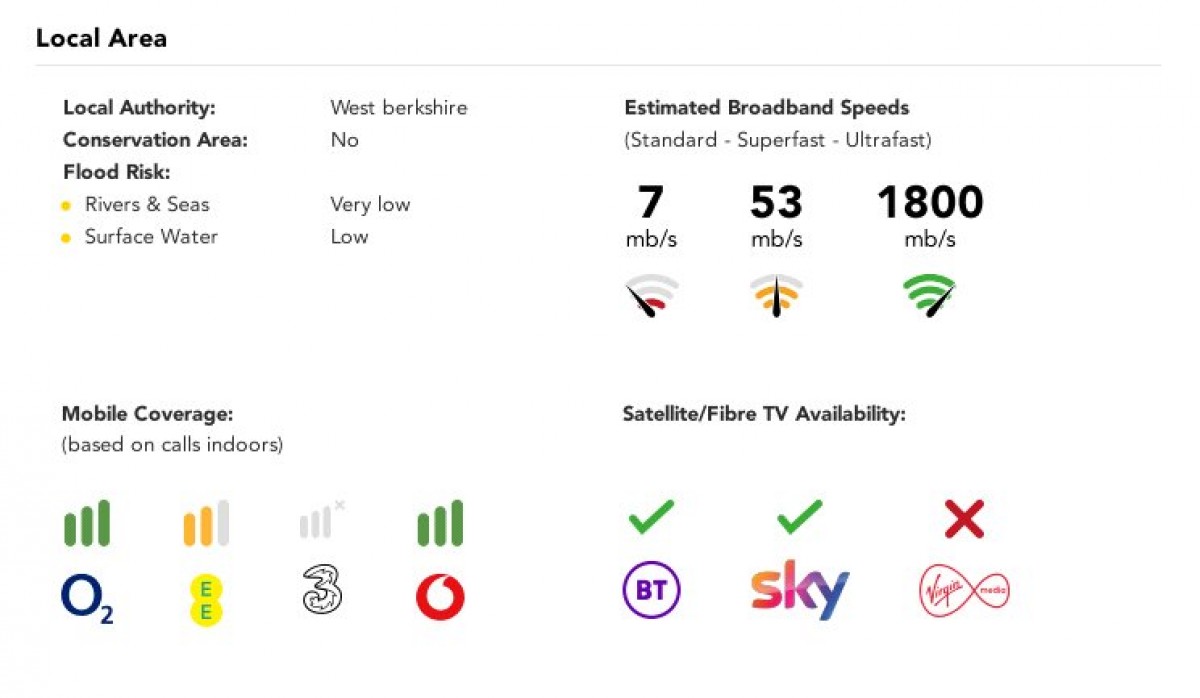
Task: Click the Vodafone green signal bars
Action: pyautogui.click(x=440, y=523)
